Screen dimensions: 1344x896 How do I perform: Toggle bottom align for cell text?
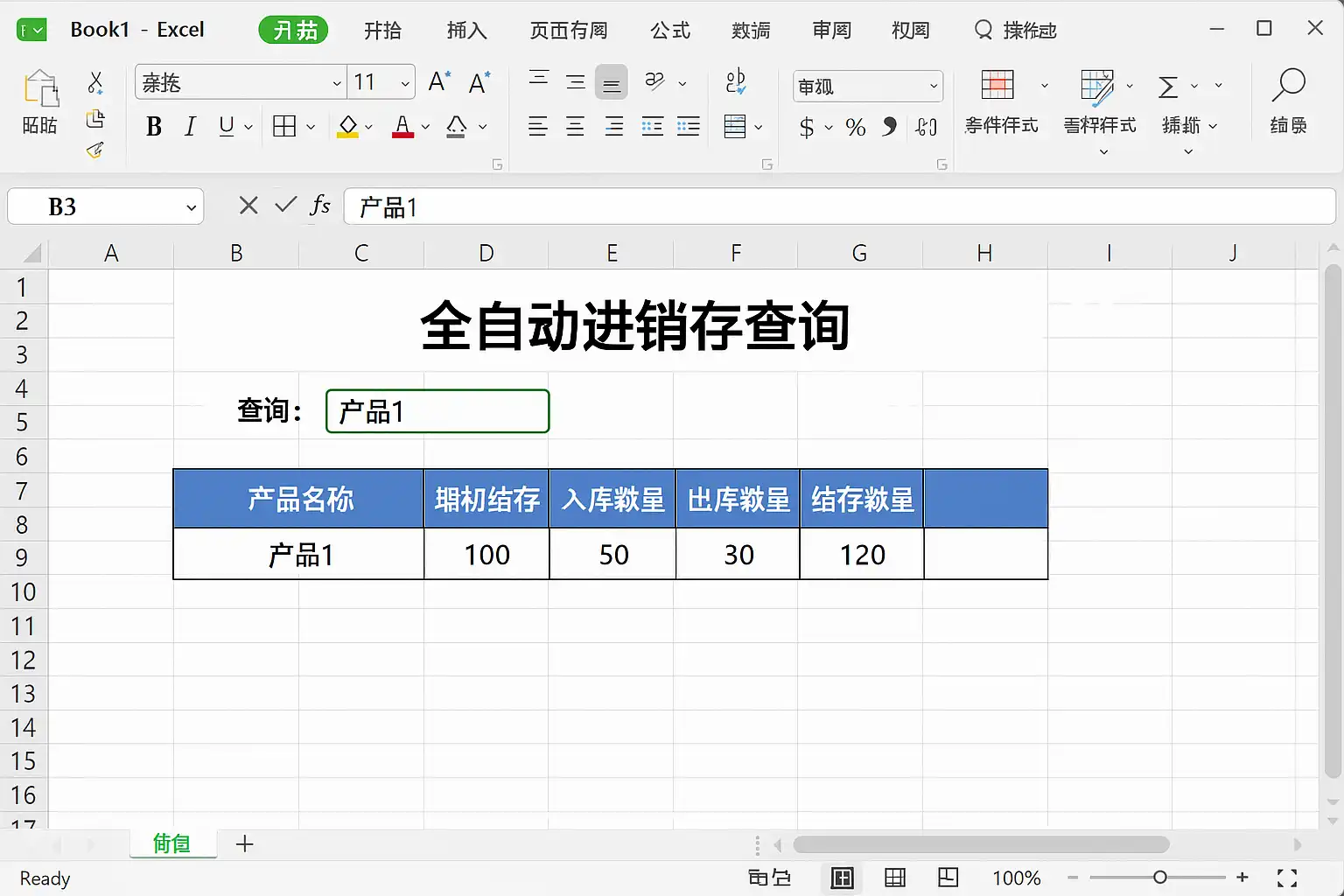(612, 83)
